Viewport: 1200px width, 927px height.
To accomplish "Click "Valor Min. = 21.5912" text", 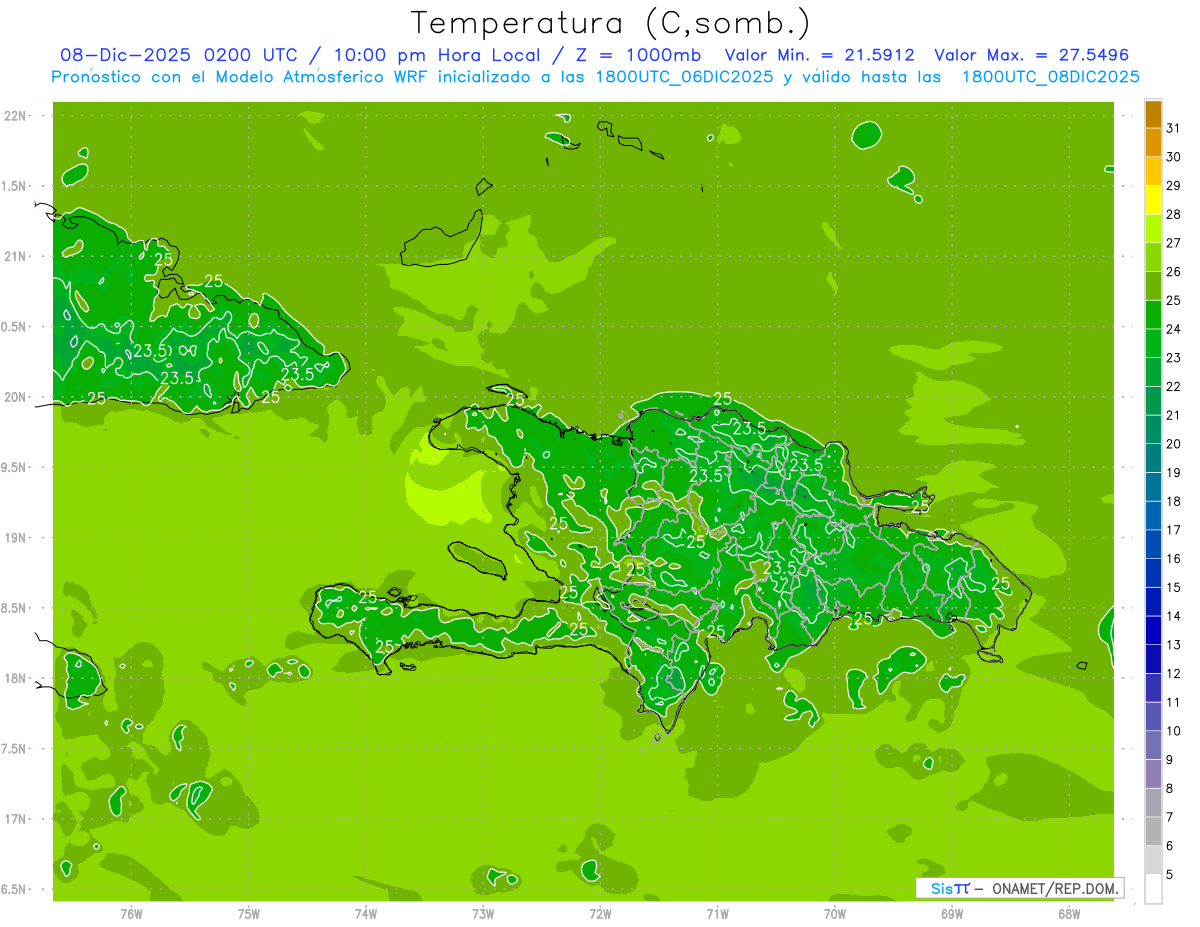I will coord(820,55).
